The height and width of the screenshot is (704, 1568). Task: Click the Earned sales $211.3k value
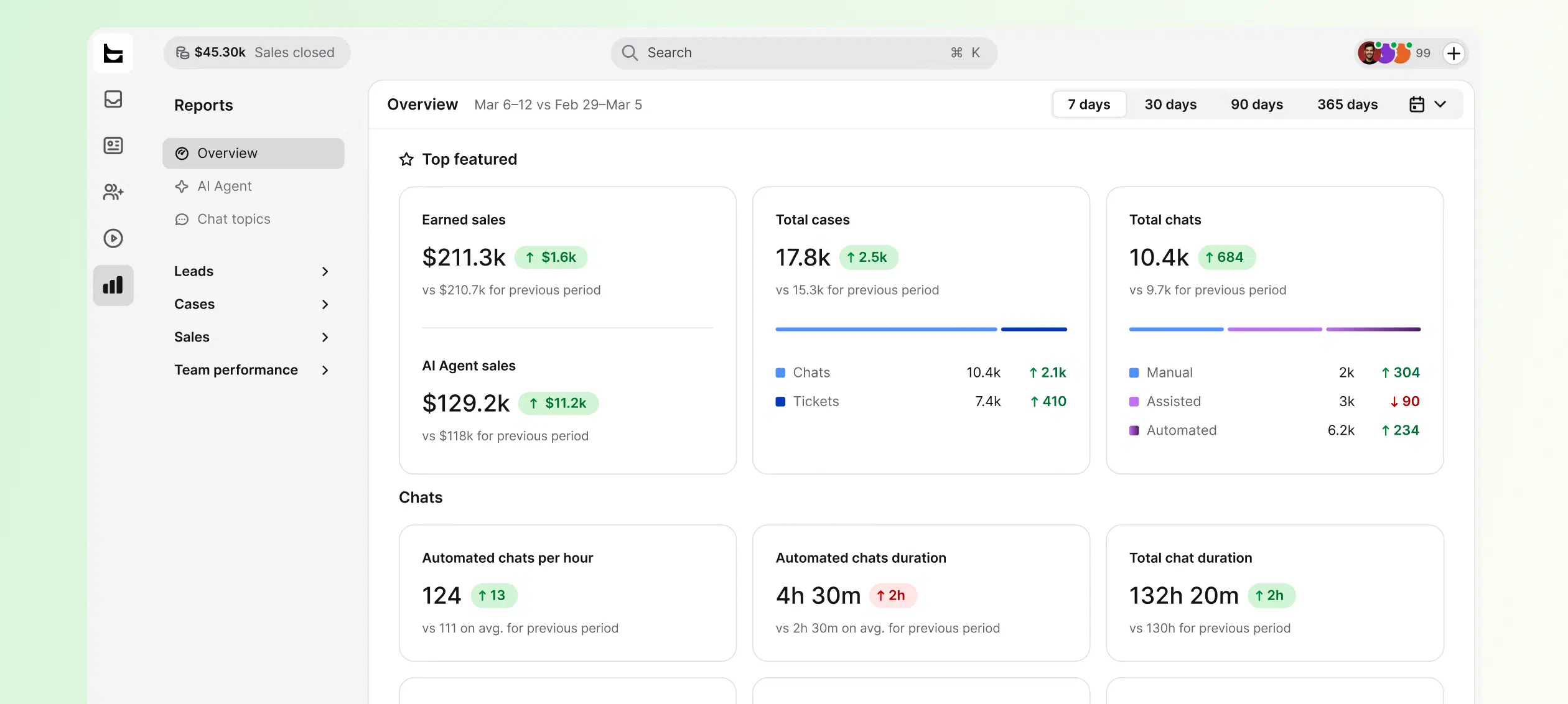click(x=464, y=257)
